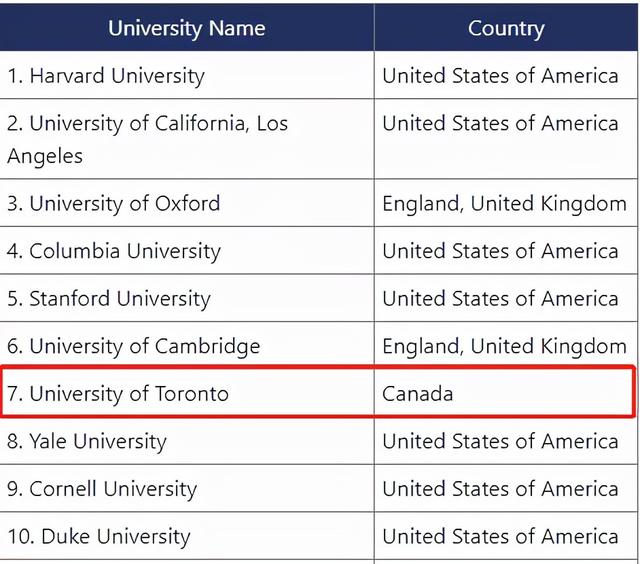Select the highlighted University of Toronto cell

(x=118, y=394)
